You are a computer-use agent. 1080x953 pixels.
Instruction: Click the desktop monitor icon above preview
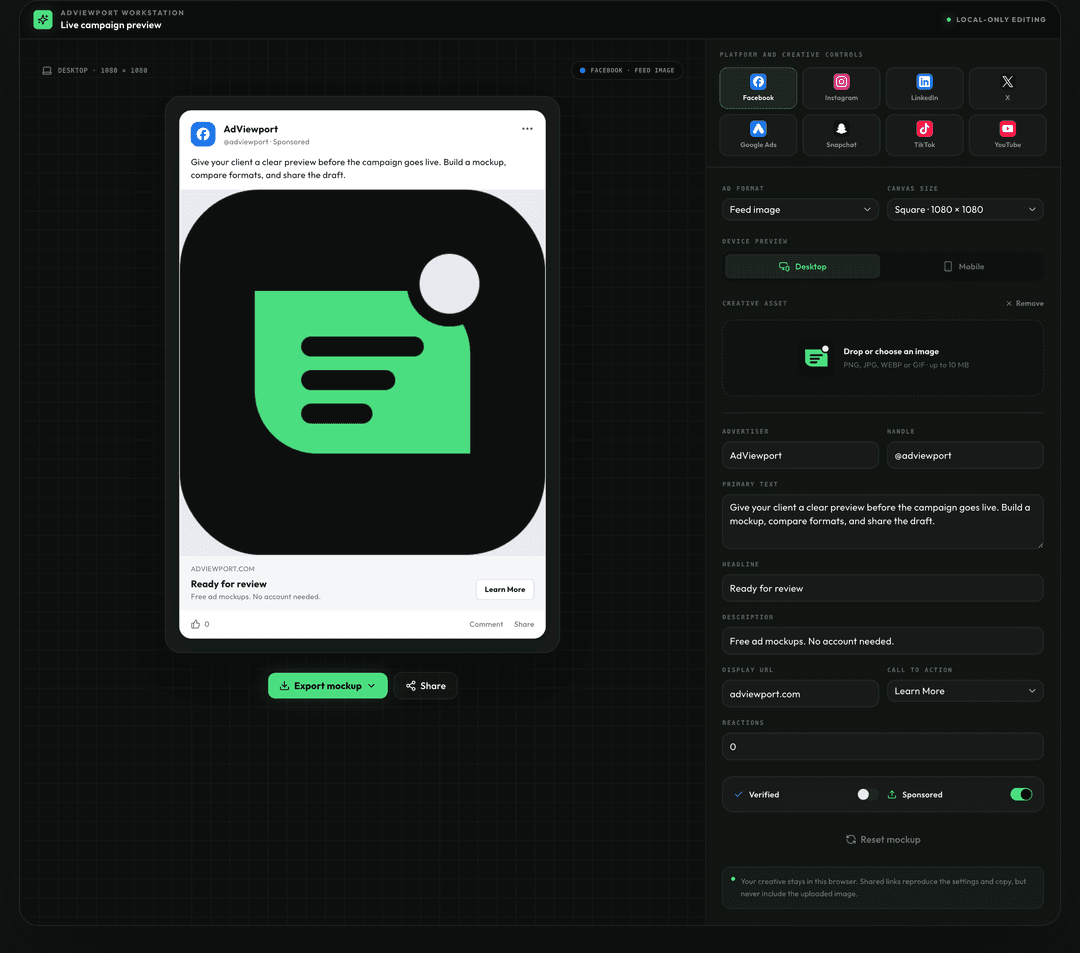(47, 70)
